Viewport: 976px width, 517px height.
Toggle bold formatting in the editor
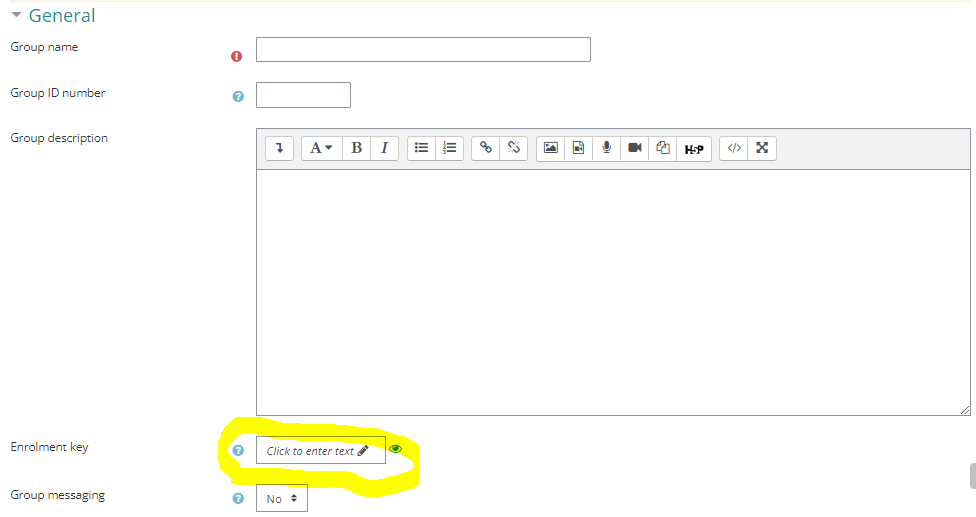(x=357, y=148)
